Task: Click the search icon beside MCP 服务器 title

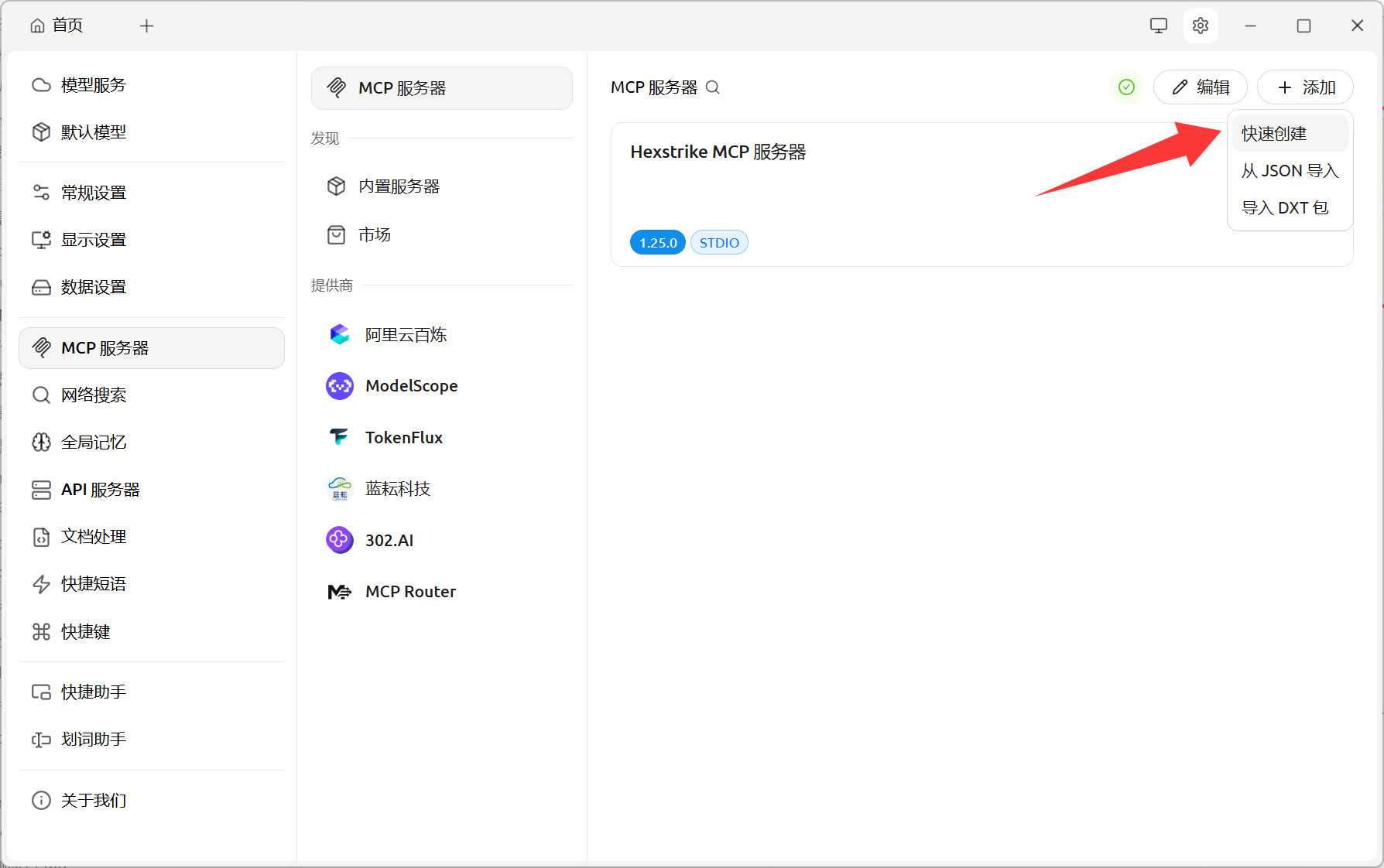Action: (713, 87)
